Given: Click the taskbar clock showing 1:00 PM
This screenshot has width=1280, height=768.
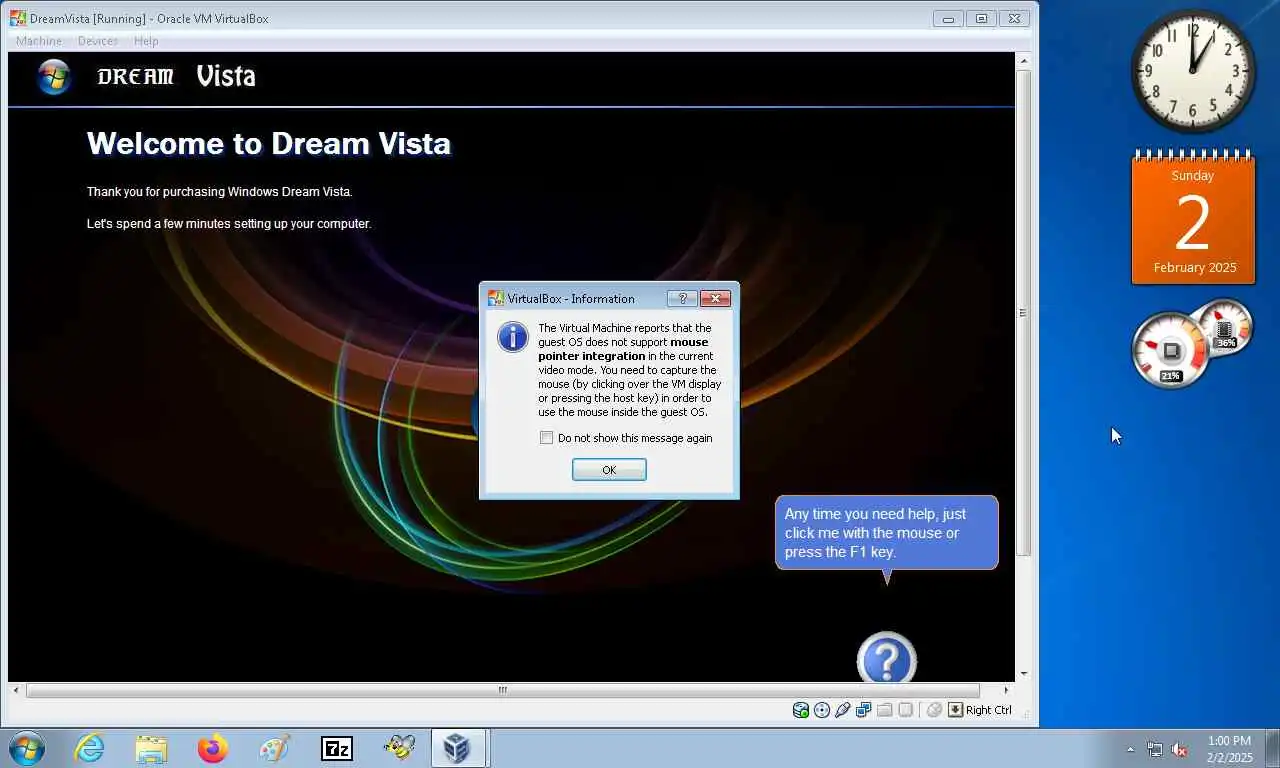Looking at the screenshot, I should [x=1229, y=749].
